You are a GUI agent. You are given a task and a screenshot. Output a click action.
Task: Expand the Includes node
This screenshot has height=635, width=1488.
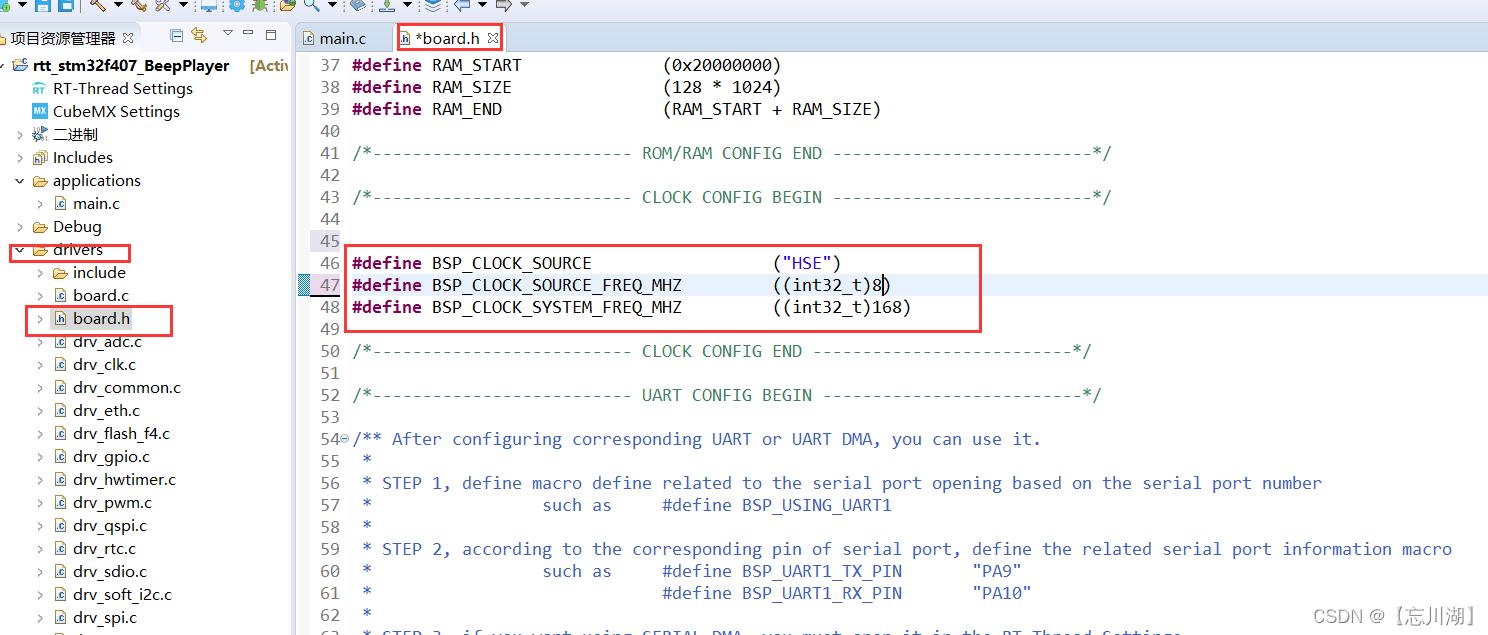[22, 157]
